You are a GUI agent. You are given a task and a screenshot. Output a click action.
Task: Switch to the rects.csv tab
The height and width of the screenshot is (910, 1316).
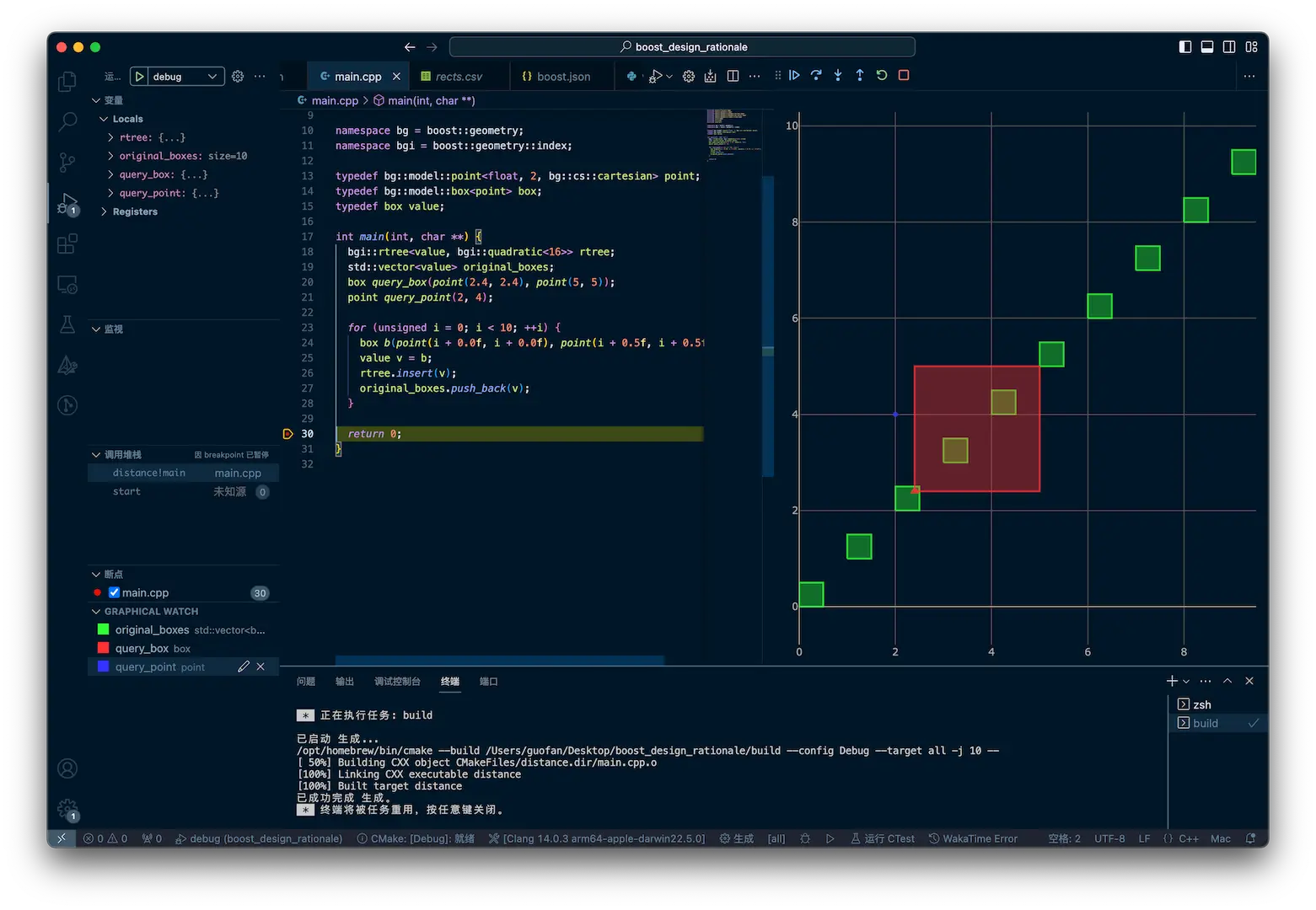459,77
